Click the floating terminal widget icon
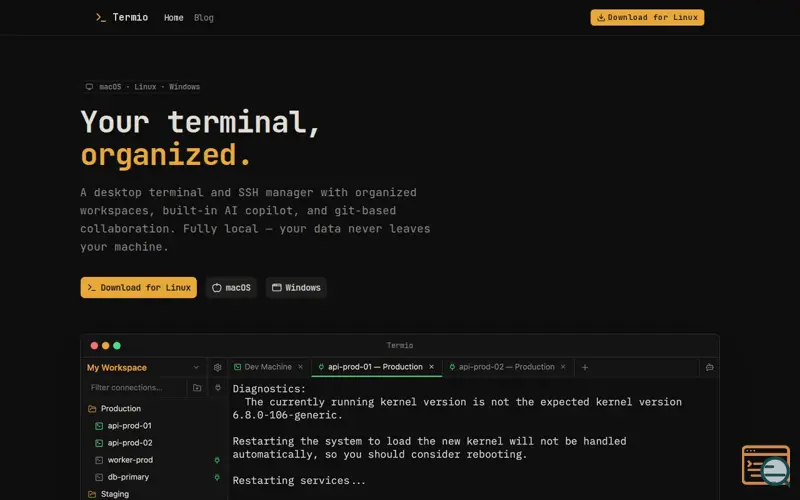 tap(766, 465)
